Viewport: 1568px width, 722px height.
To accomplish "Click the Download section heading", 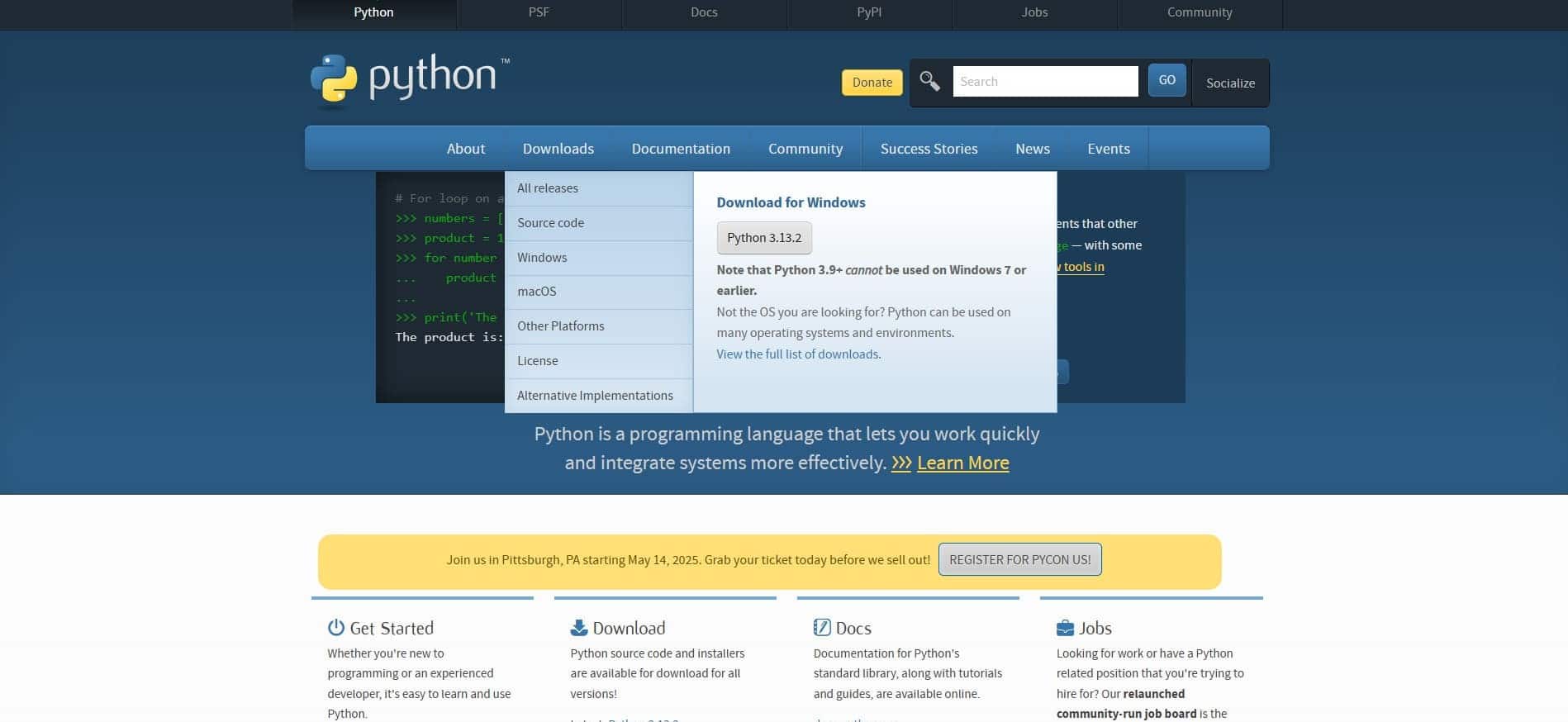I will (629, 628).
